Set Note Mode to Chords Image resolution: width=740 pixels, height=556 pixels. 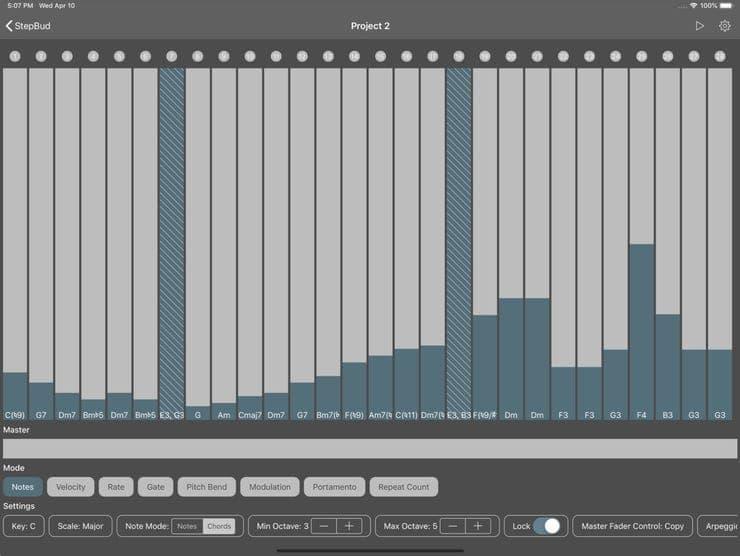coord(219,526)
